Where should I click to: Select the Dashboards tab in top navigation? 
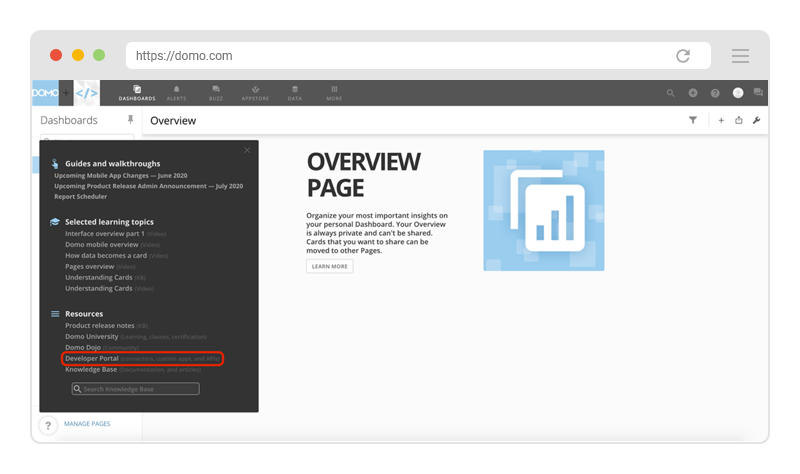click(x=137, y=92)
